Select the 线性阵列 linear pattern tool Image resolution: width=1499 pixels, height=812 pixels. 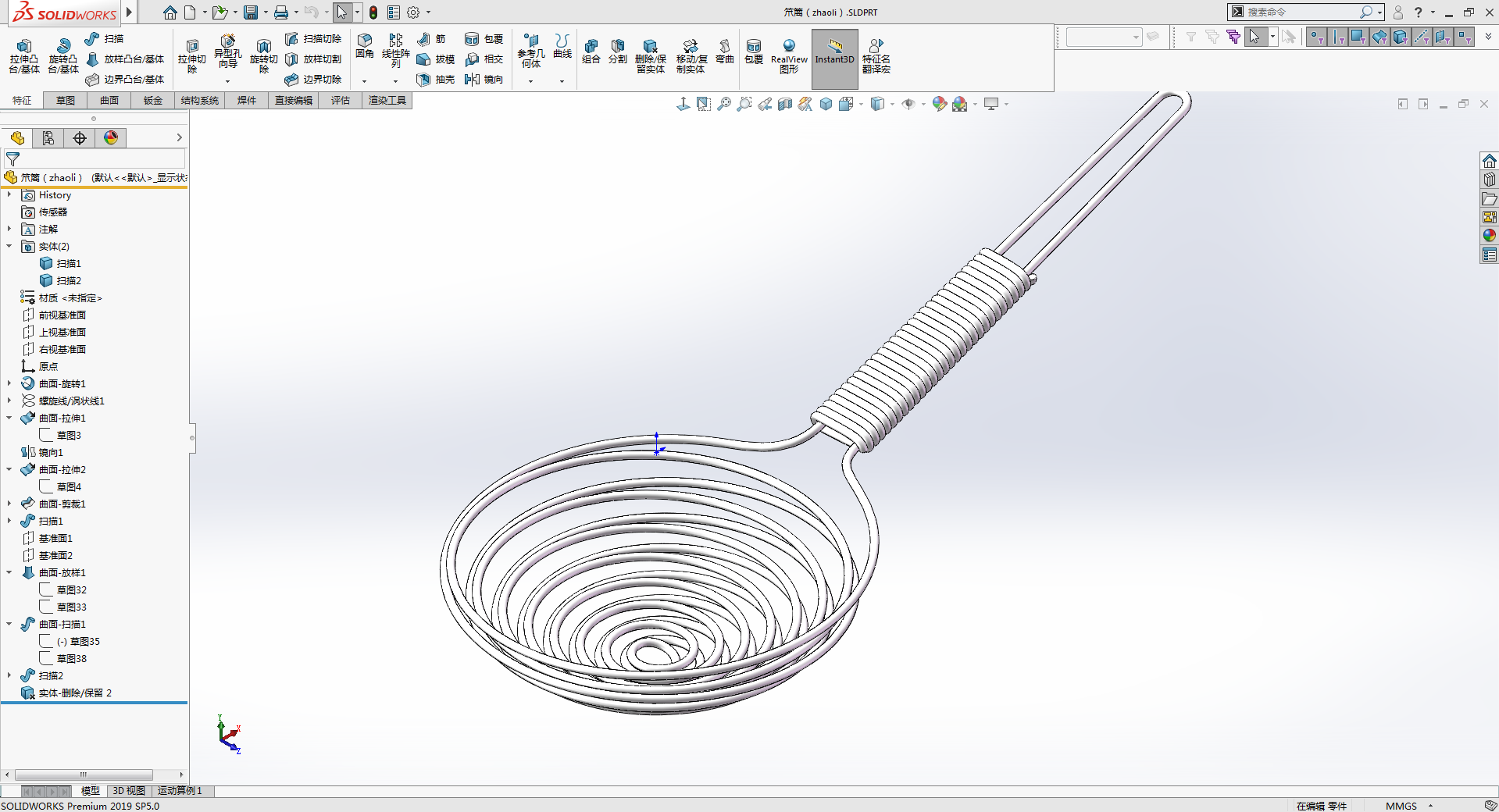tap(395, 52)
